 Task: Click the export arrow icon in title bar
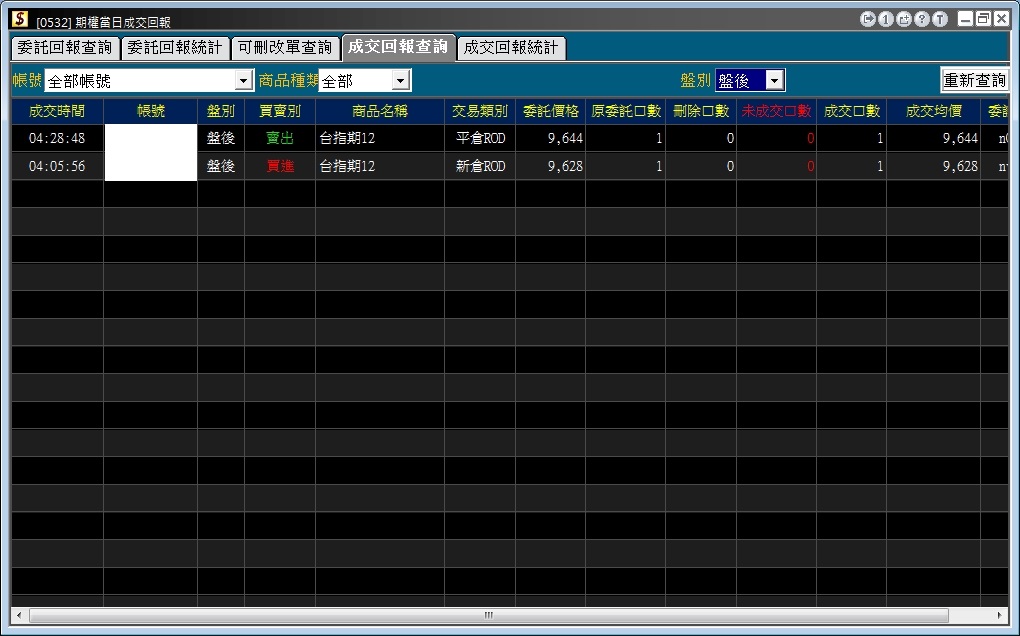click(x=867, y=20)
